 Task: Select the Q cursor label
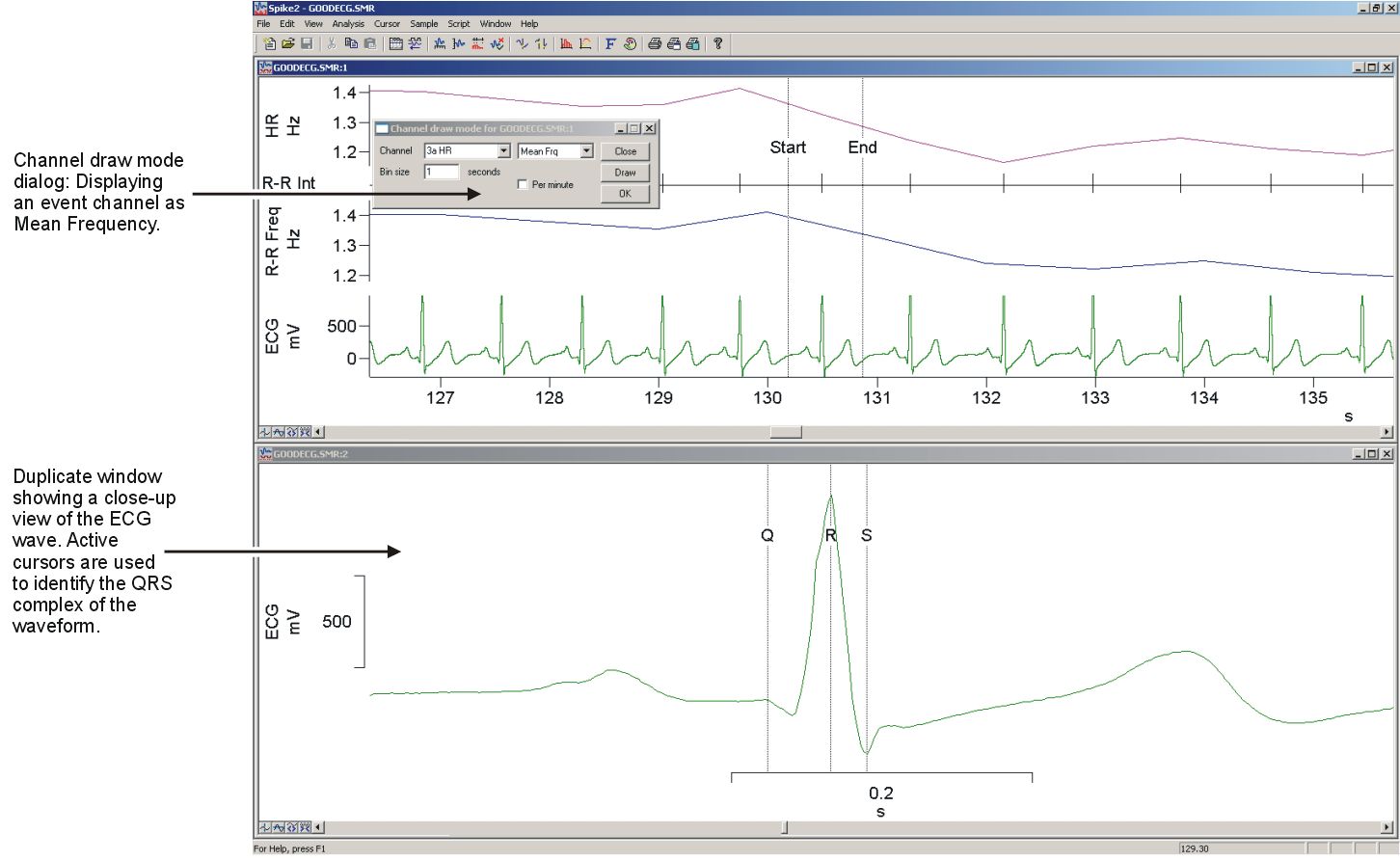pyautogui.click(x=767, y=535)
